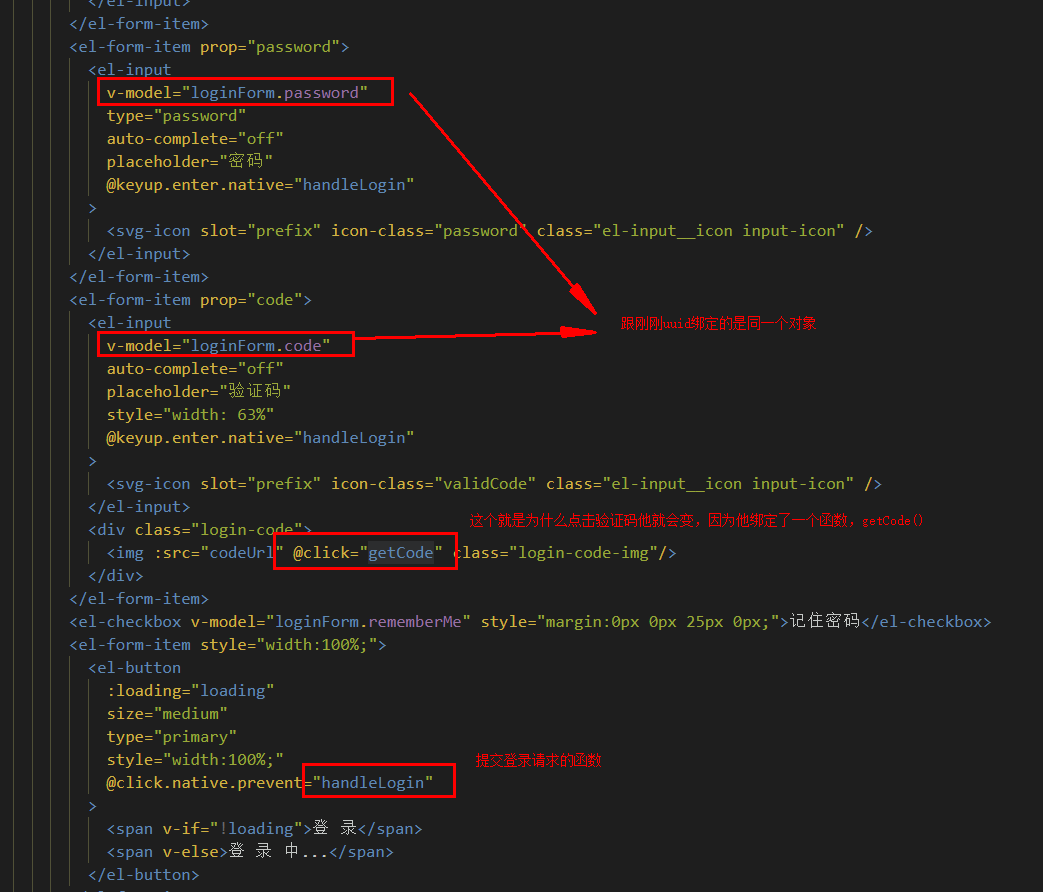Click the <el-button opening tag
The width and height of the screenshot is (1043, 892).
tap(134, 668)
